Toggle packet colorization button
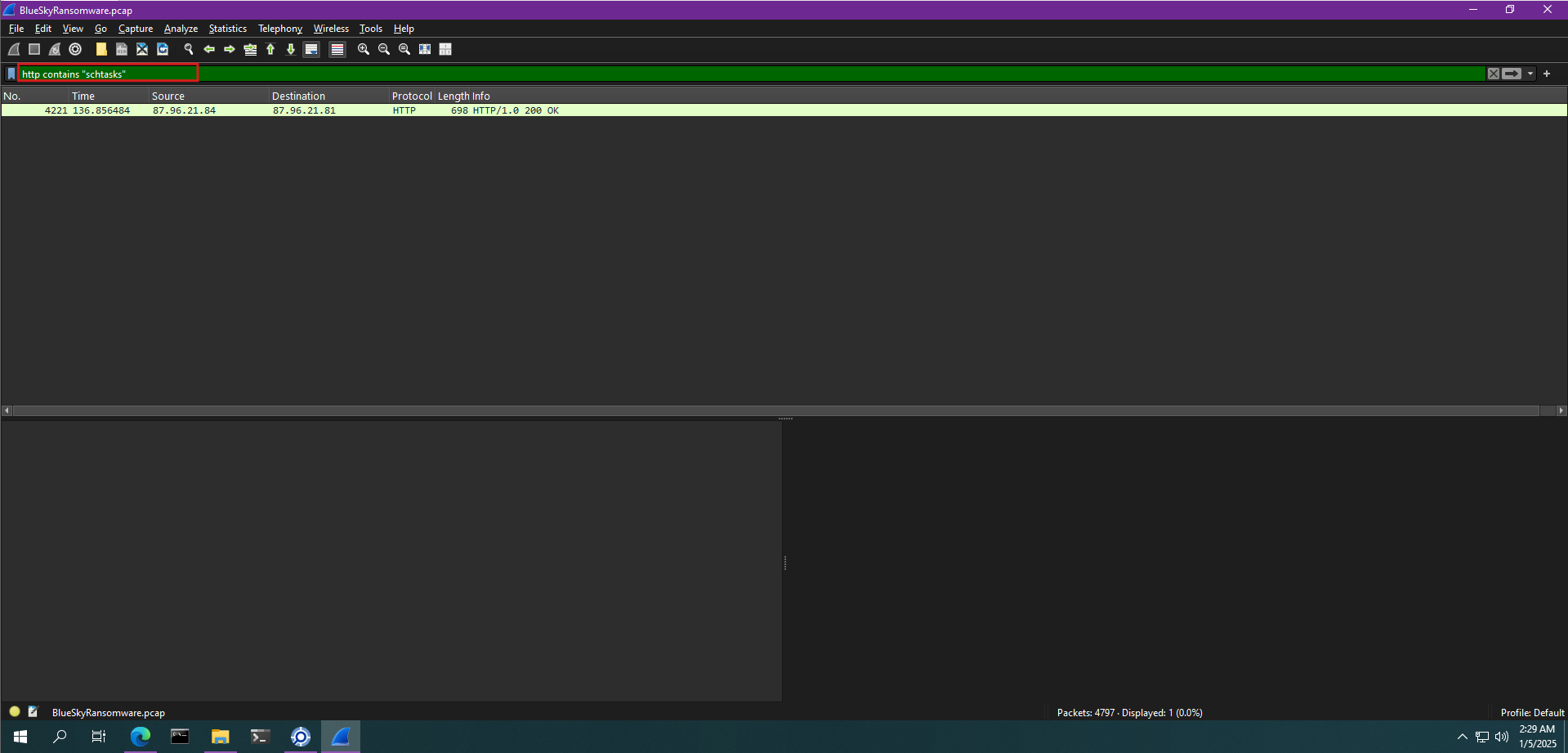 (337, 49)
